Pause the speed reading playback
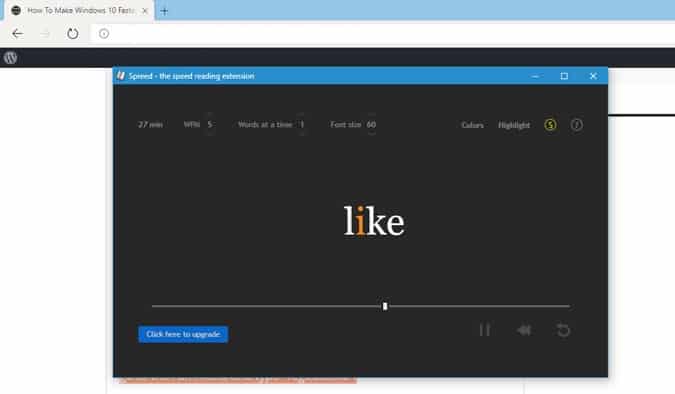 [485, 330]
